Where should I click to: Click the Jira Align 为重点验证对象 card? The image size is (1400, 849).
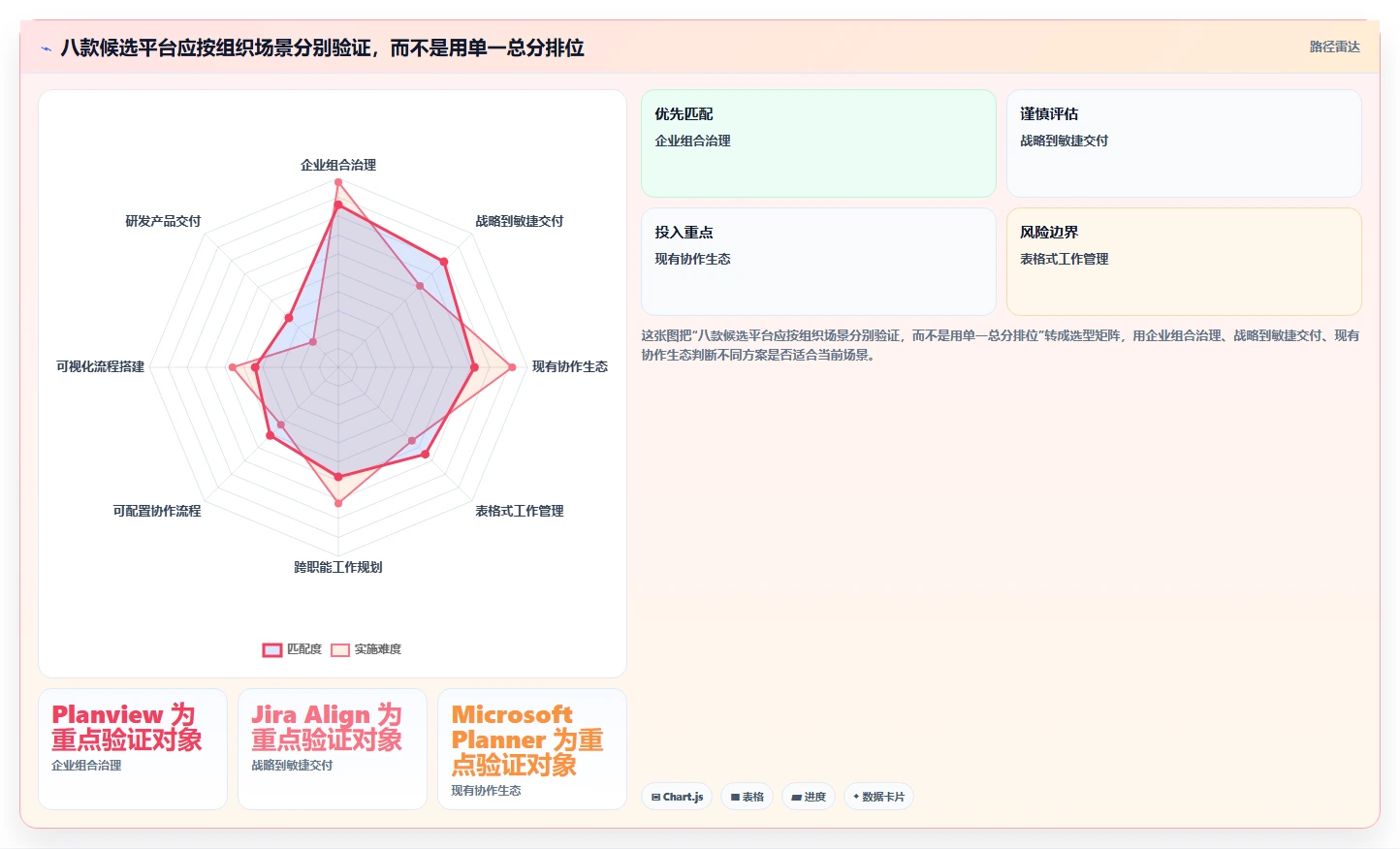tap(333, 749)
